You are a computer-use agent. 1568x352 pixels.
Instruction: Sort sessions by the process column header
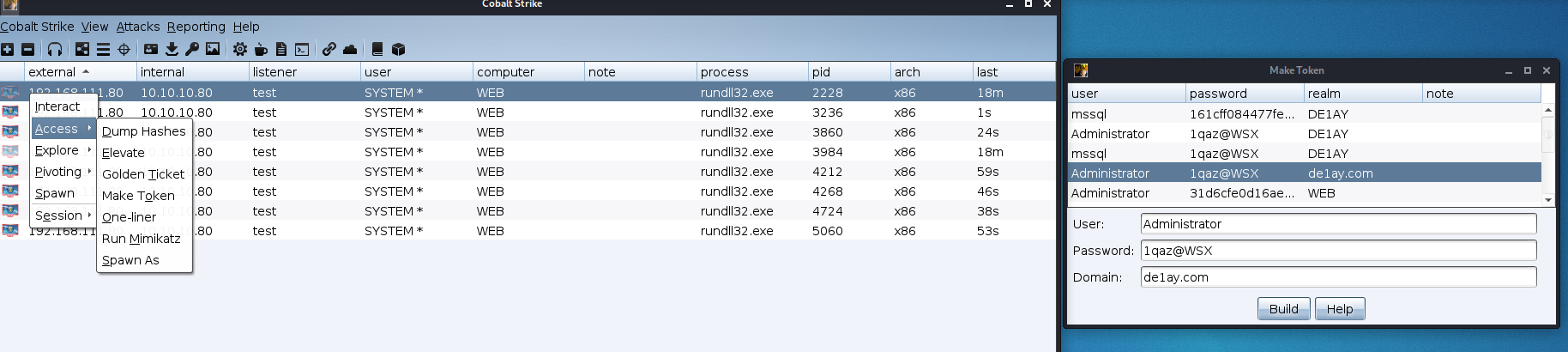[752, 72]
